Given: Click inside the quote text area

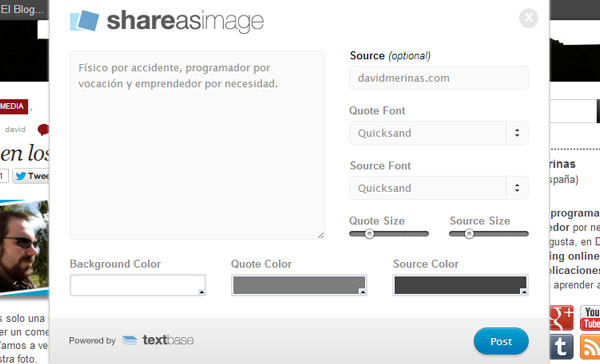Looking at the screenshot, I should pos(197,145).
